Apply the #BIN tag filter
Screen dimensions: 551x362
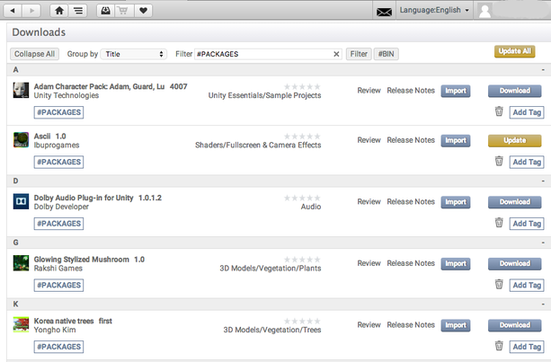tap(386, 54)
